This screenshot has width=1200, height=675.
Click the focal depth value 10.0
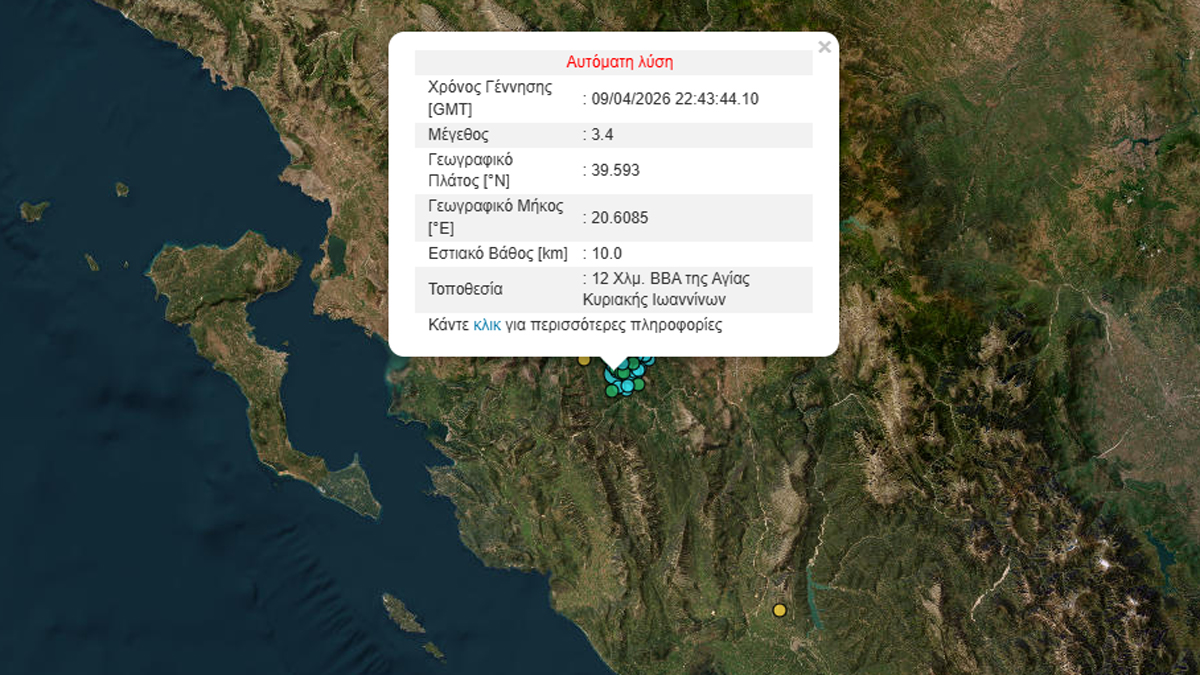[x=606, y=253]
